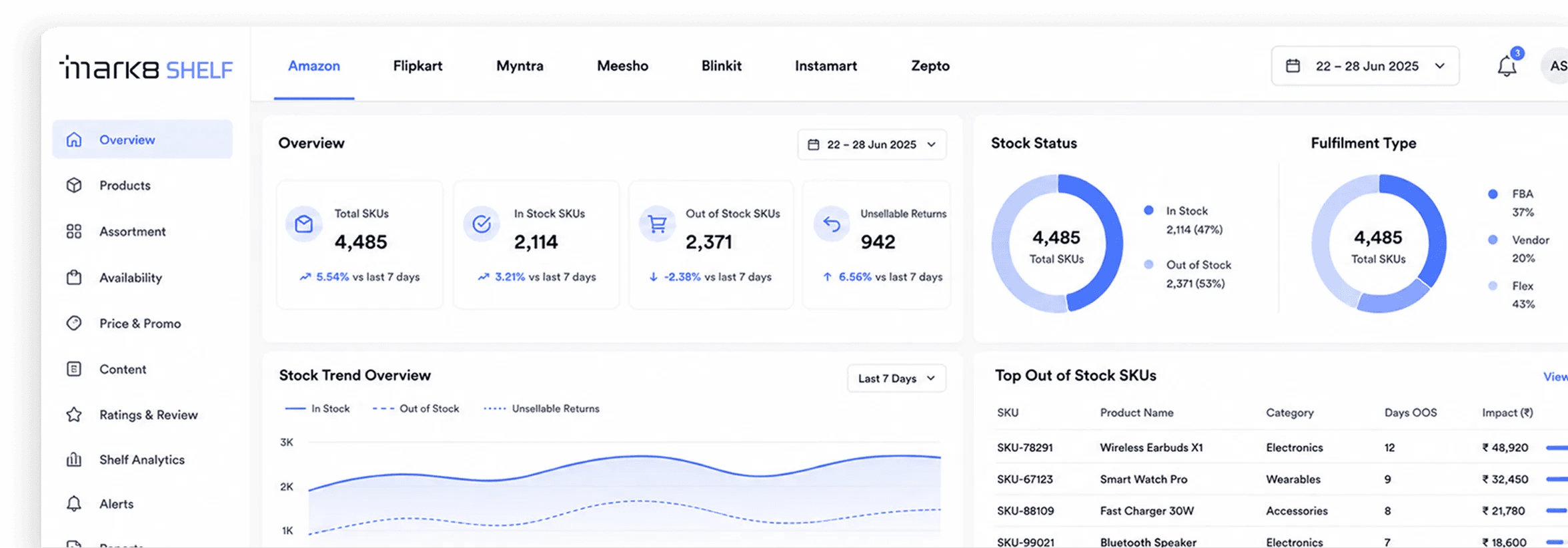Open notifications bell in top bar
1568x548 pixels.
1507,66
